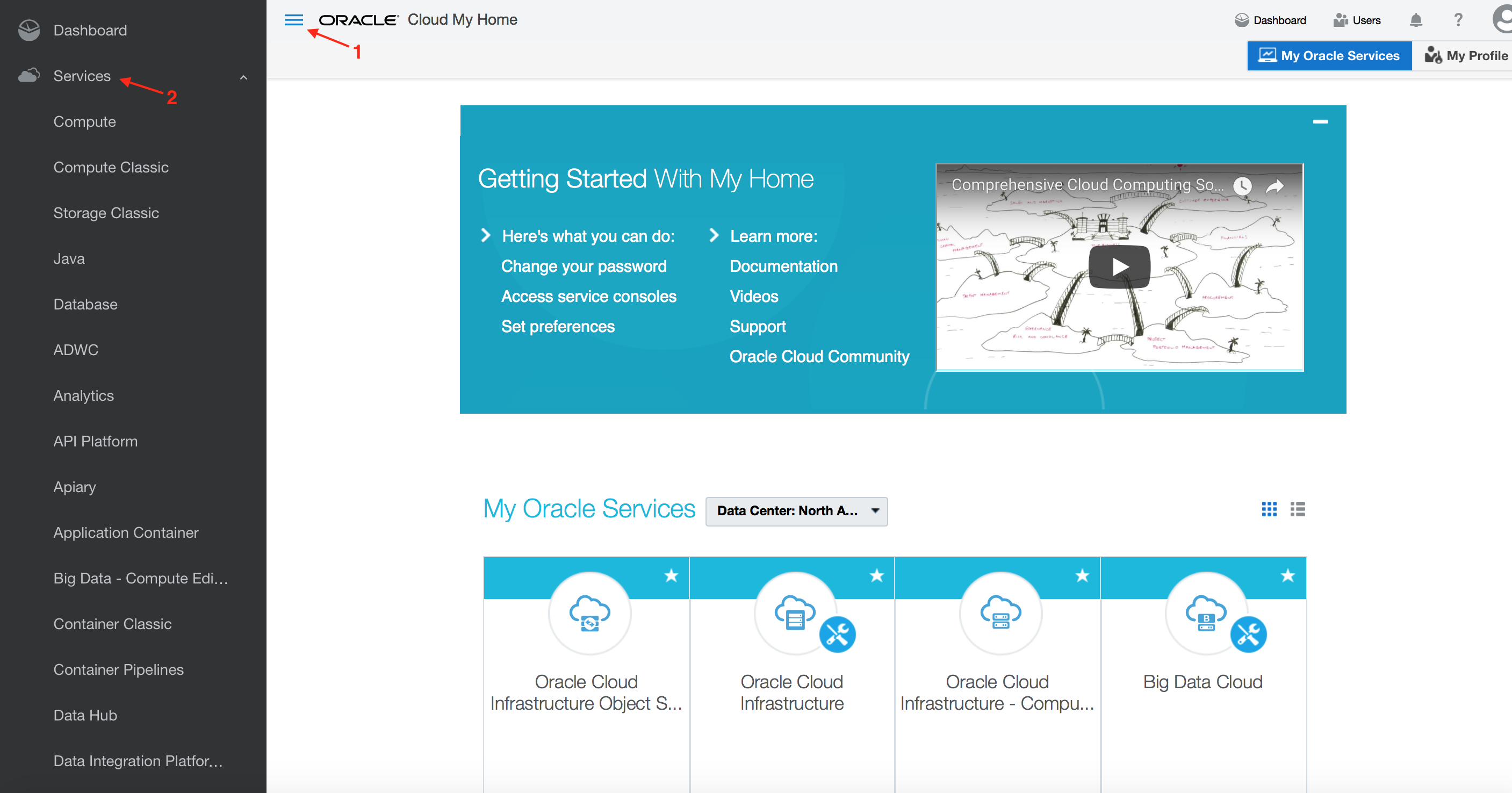Open the Users page in header

click(1357, 20)
